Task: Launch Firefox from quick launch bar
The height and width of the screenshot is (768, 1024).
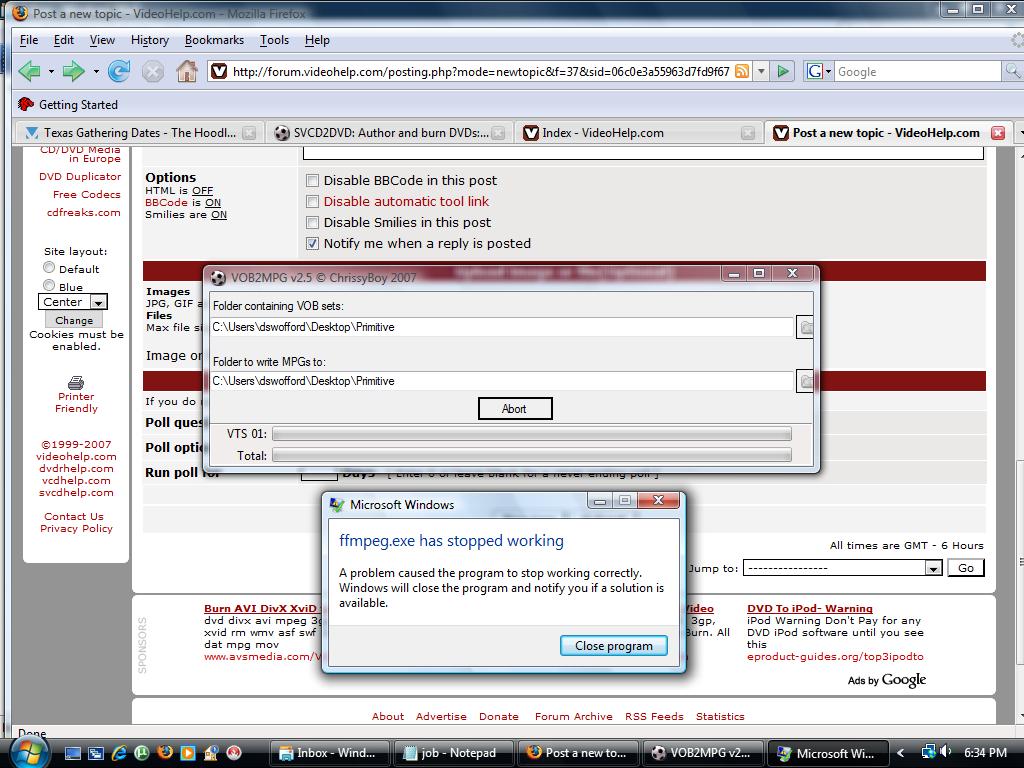Action: [x=165, y=752]
